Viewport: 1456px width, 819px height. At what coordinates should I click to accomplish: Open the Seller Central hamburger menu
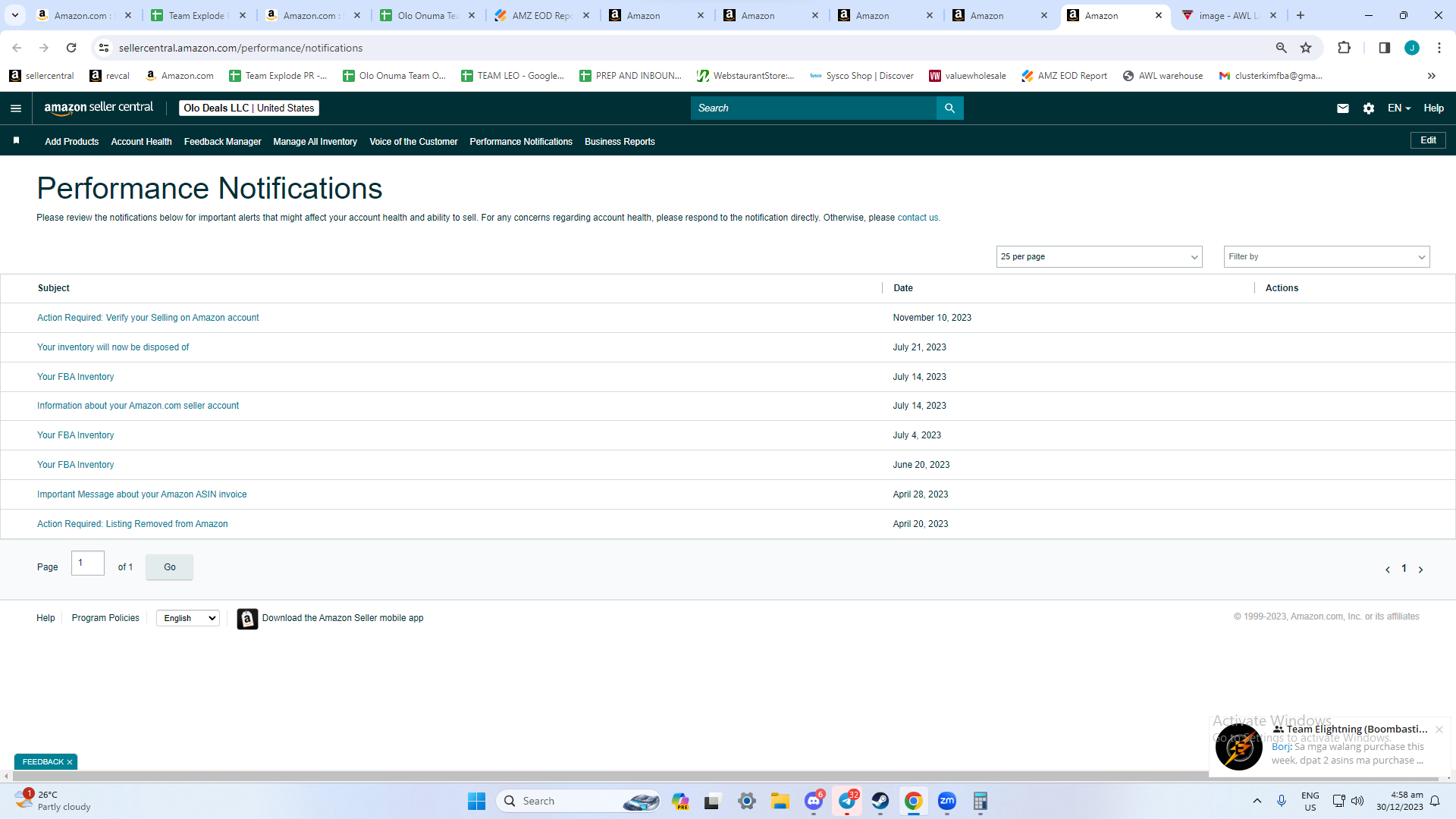[x=16, y=108]
